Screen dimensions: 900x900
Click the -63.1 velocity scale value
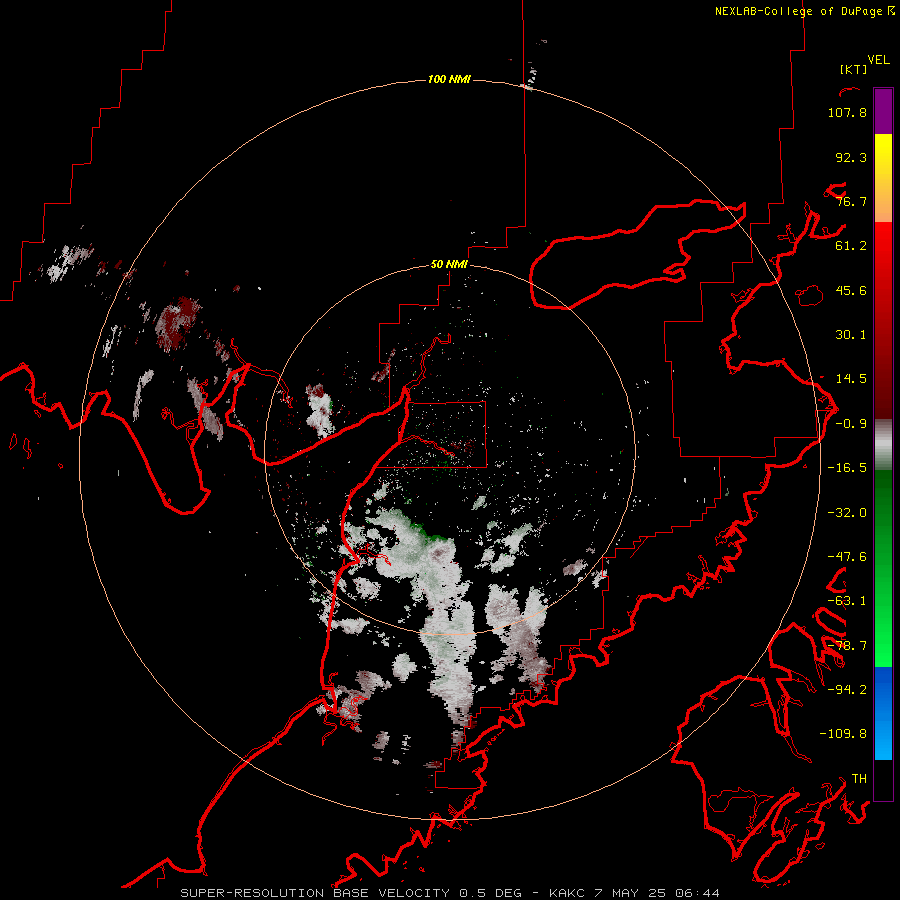click(847, 601)
